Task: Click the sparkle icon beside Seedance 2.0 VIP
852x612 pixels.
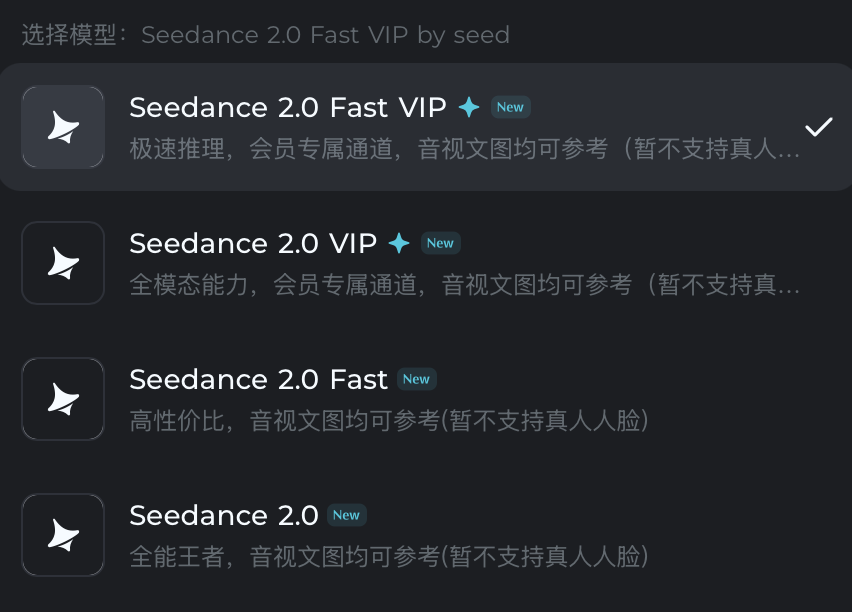Action: pyautogui.click(x=399, y=243)
